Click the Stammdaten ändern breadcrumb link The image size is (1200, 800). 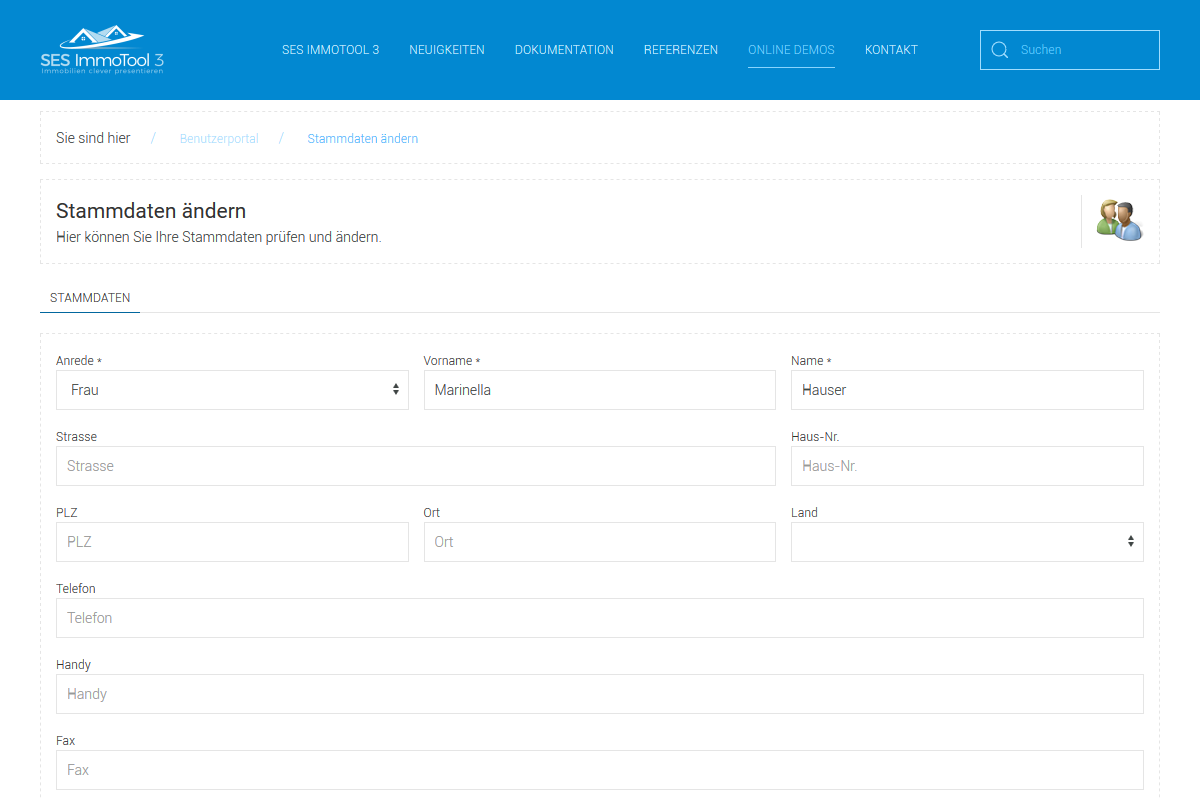[x=362, y=139]
